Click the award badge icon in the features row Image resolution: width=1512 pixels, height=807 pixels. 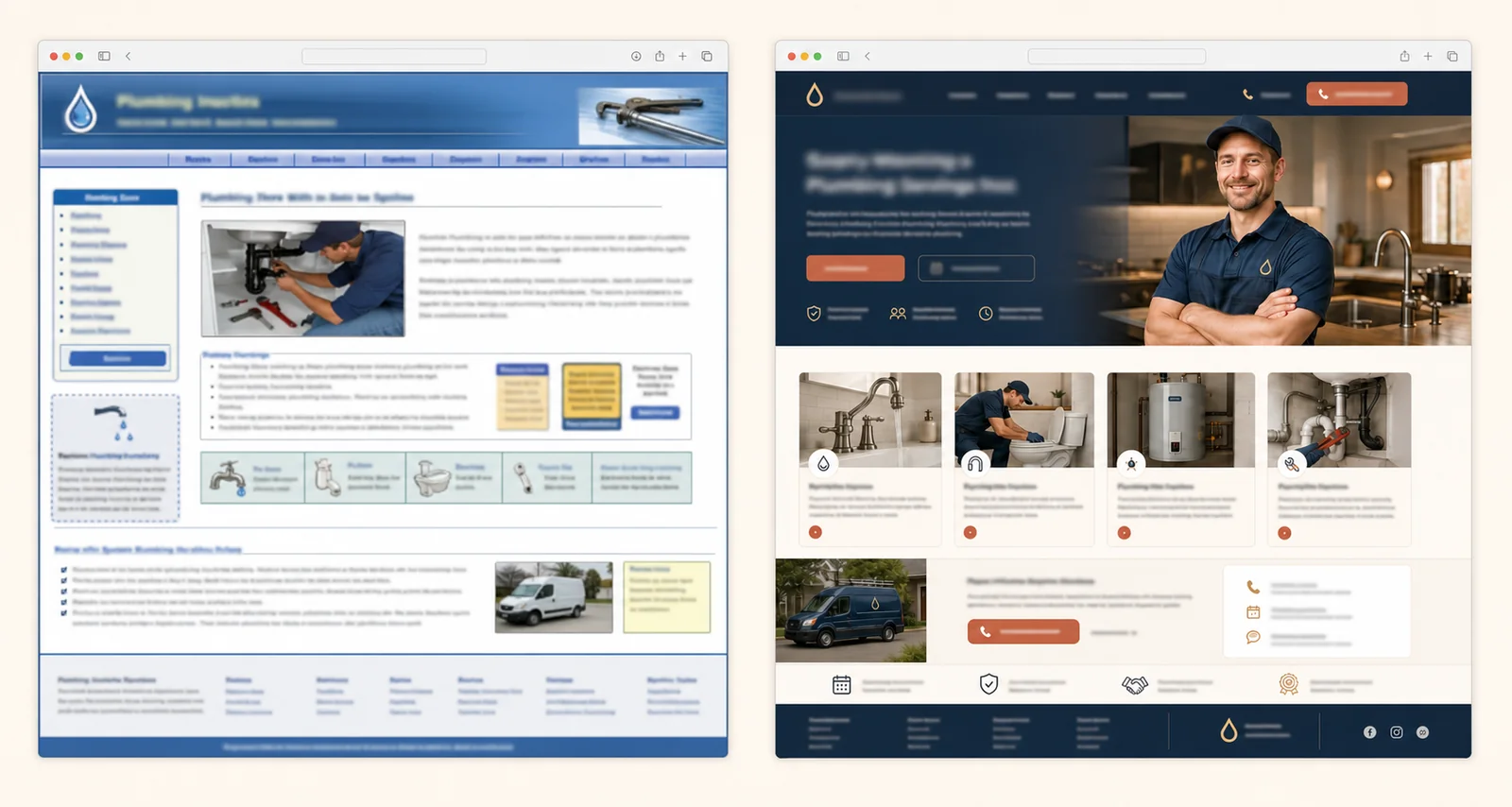coord(1289,684)
